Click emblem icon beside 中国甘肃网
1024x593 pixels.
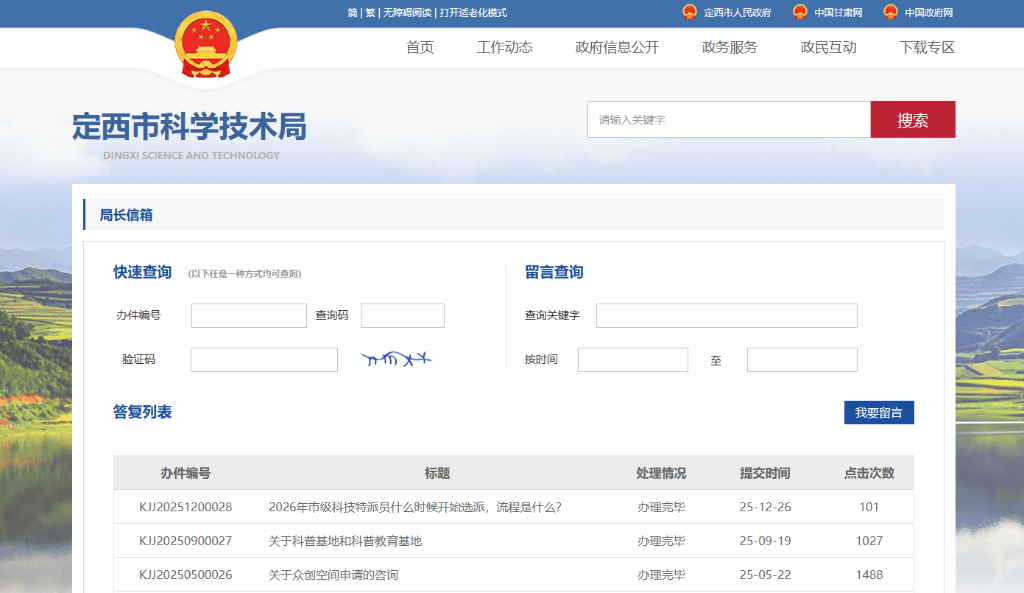click(800, 12)
